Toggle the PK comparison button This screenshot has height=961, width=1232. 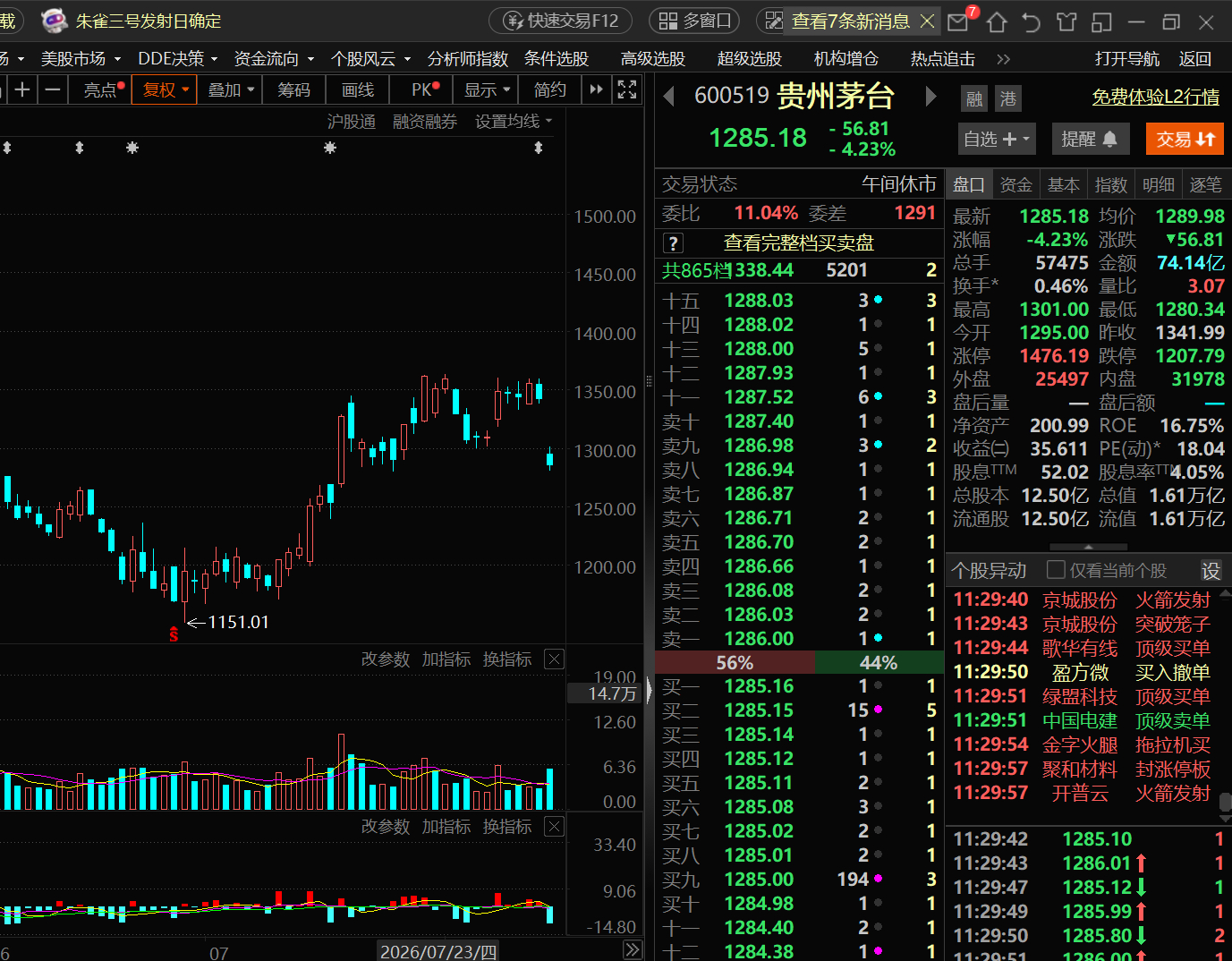pos(423,89)
